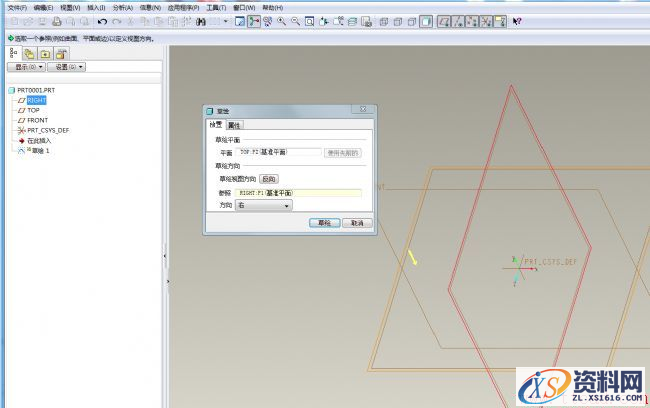Click the 反向 flip direction button
650x408 pixels.
(269, 178)
